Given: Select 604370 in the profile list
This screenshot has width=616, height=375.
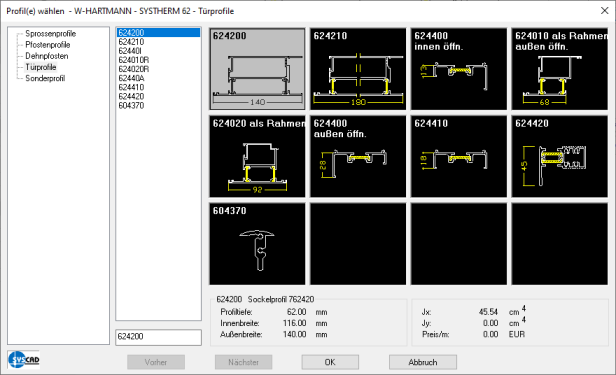Looking at the screenshot, I should 131,105.
